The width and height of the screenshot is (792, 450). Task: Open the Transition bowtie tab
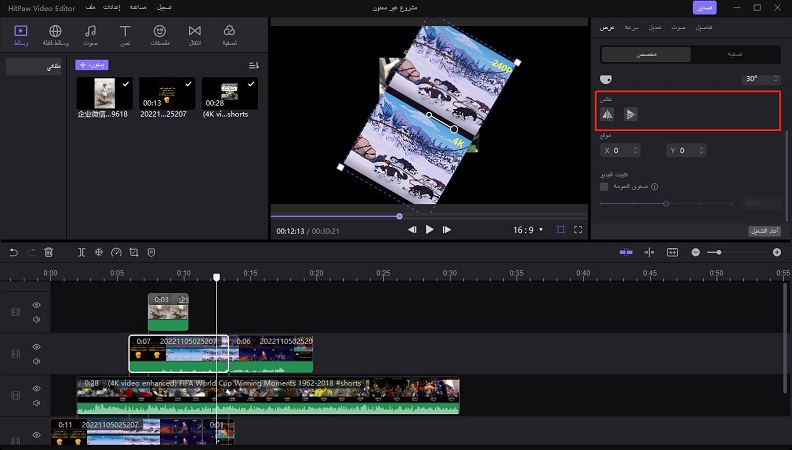tap(194, 35)
